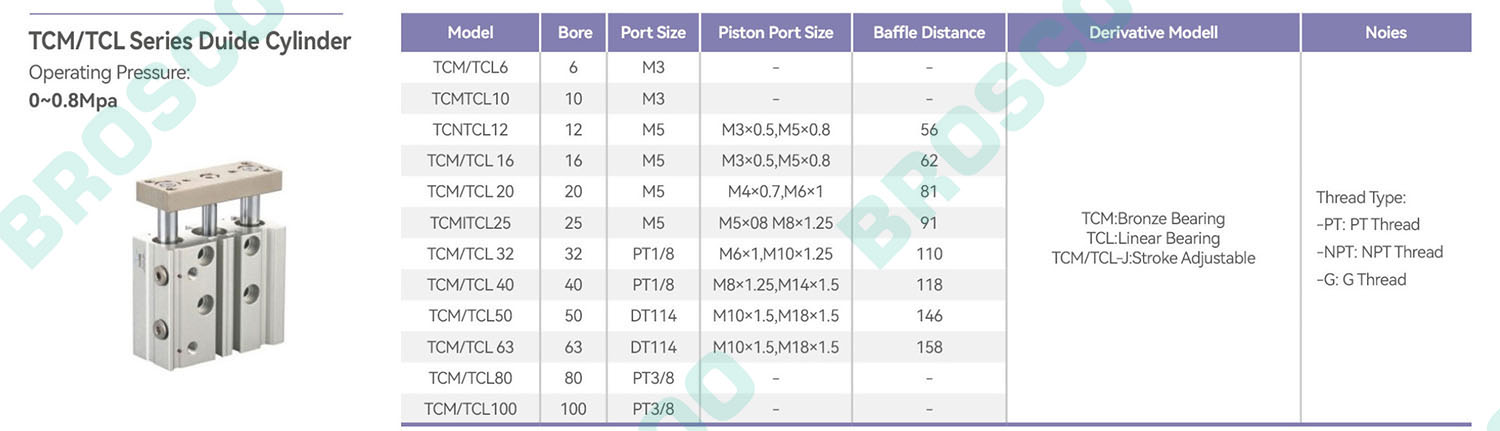Click the TCM/TCL Series Duide Cylinder title
The height and width of the screenshot is (431, 1500).
[x=190, y=42]
